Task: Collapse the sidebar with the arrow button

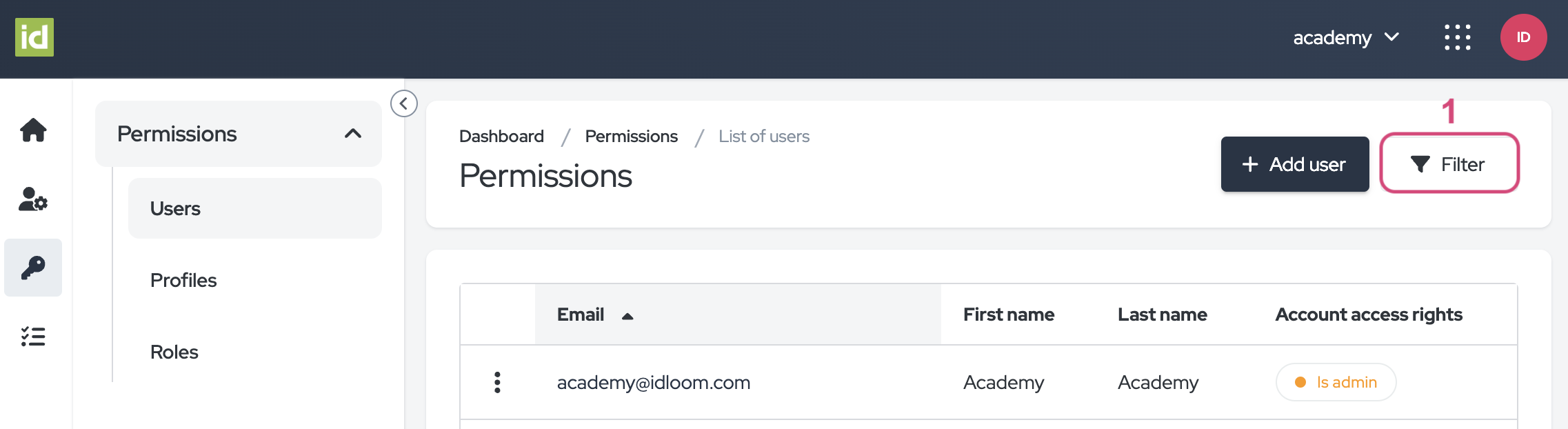Action: point(404,103)
